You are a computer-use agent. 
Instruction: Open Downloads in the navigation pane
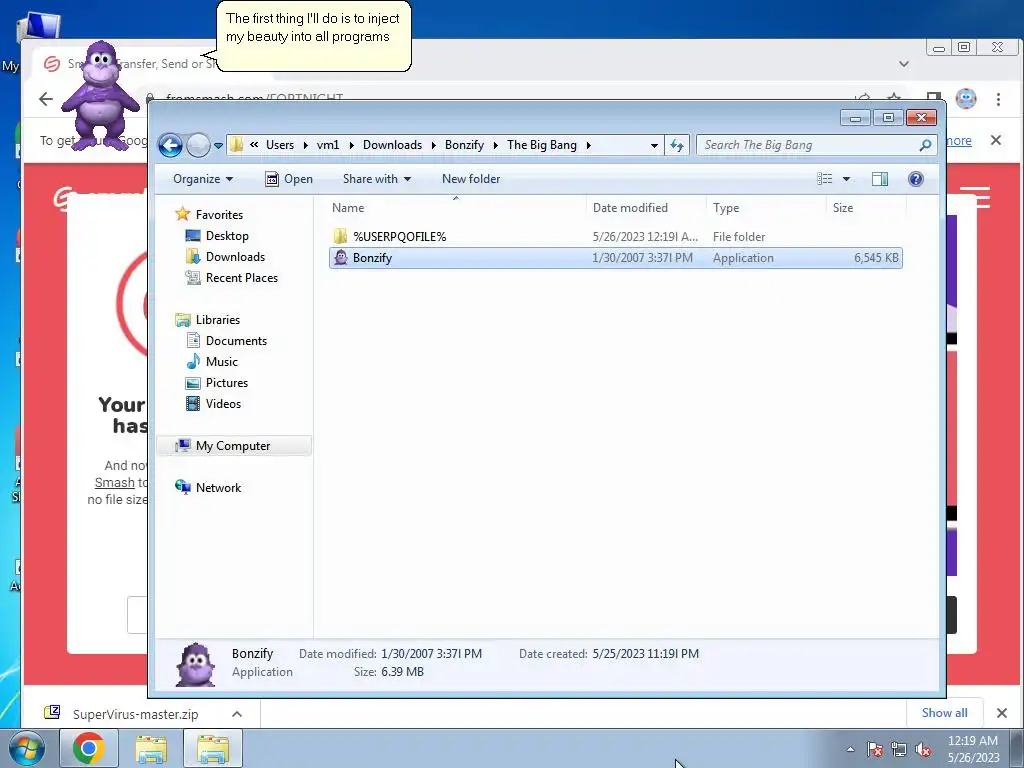coord(235,257)
